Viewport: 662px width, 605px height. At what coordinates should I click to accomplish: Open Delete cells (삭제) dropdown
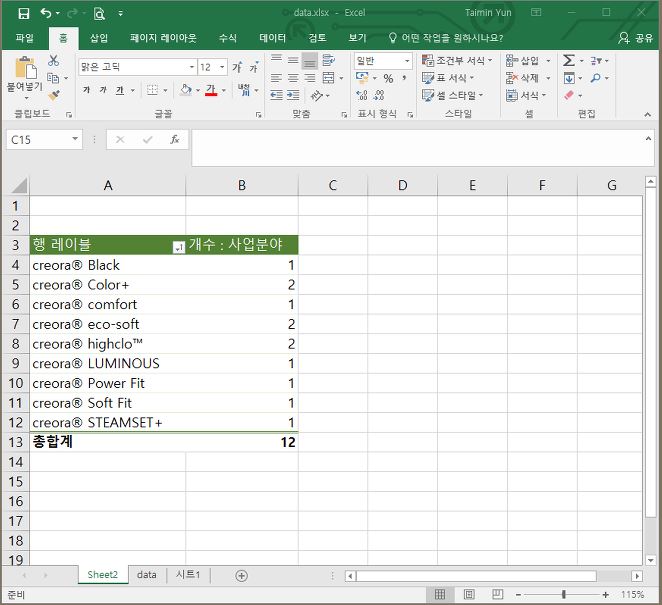click(x=548, y=78)
